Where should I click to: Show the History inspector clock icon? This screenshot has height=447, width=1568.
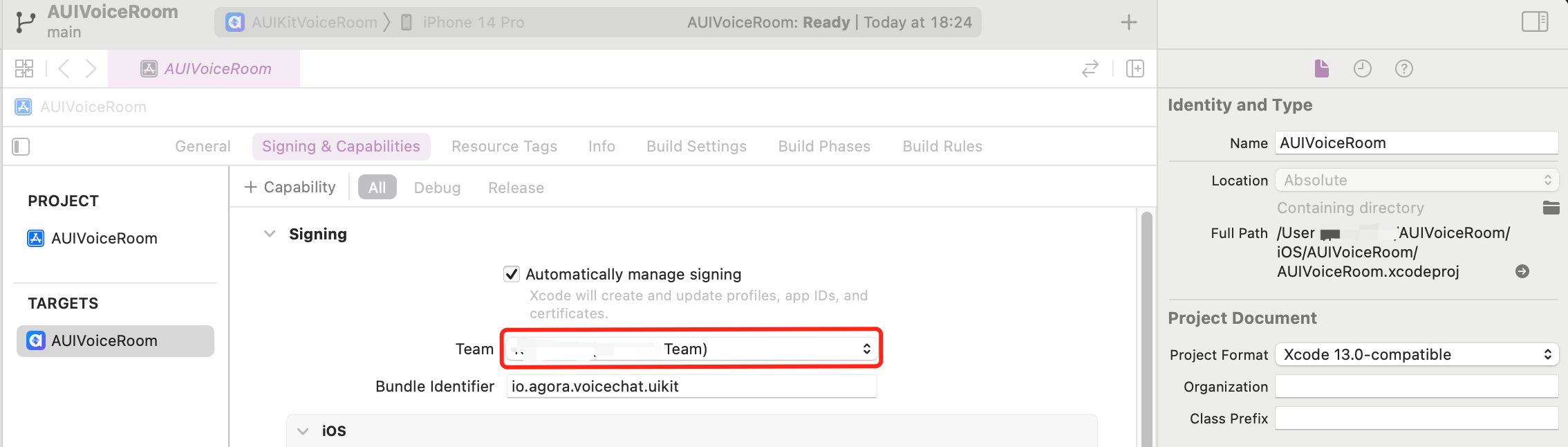pyautogui.click(x=1362, y=69)
